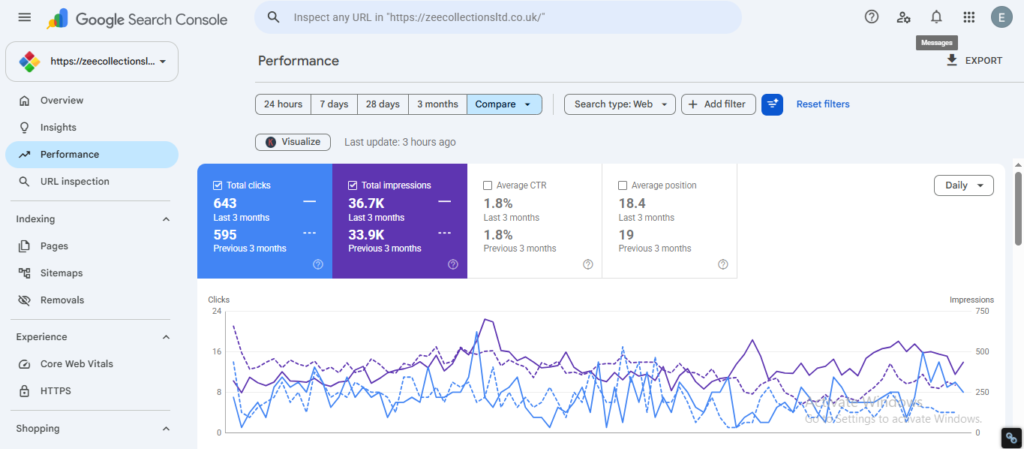This screenshot has width=1024, height=449.
Task: Open the Compare date range dropdown
Action: [504, 104]
